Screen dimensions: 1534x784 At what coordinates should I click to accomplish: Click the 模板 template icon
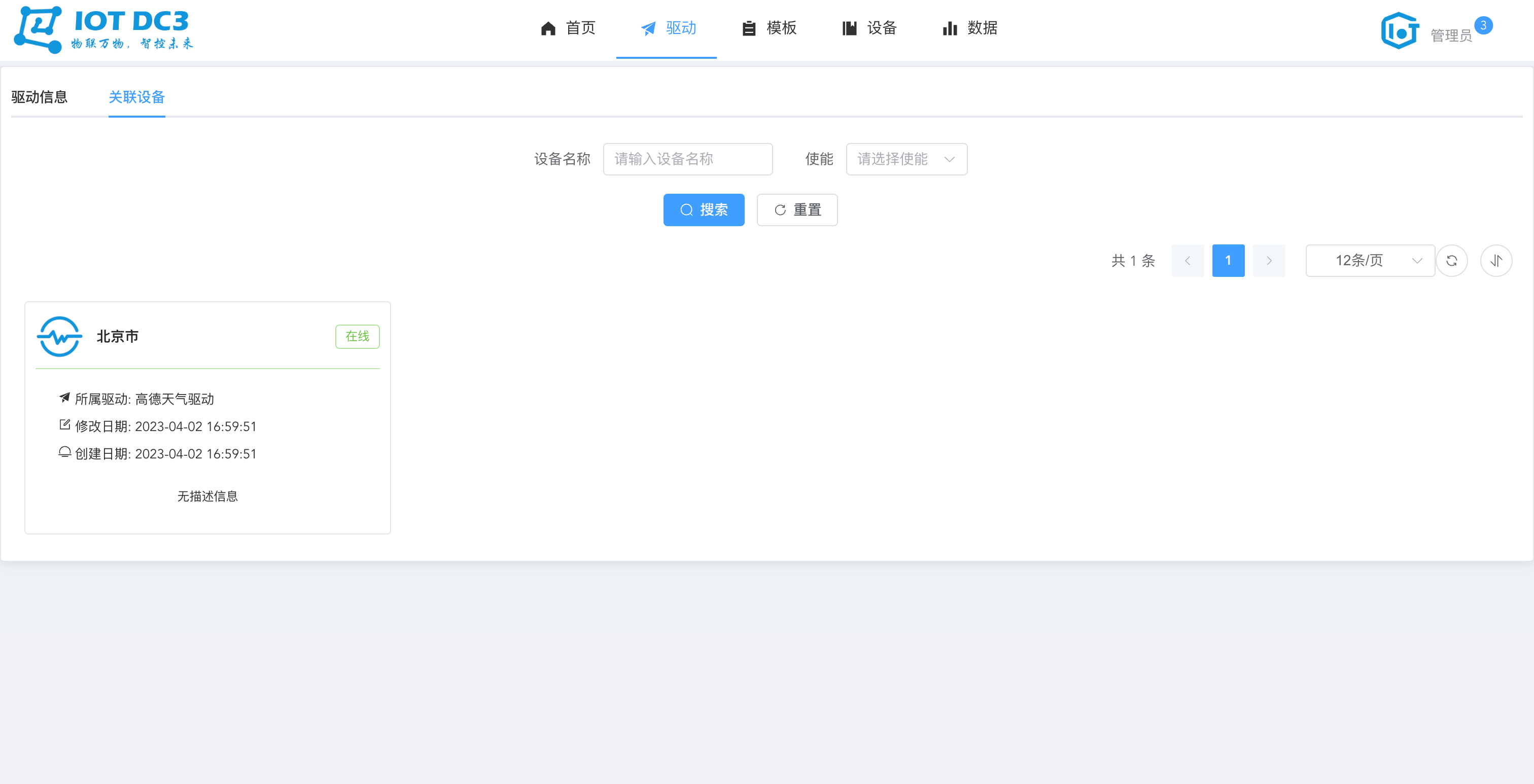tap(749, 28)
